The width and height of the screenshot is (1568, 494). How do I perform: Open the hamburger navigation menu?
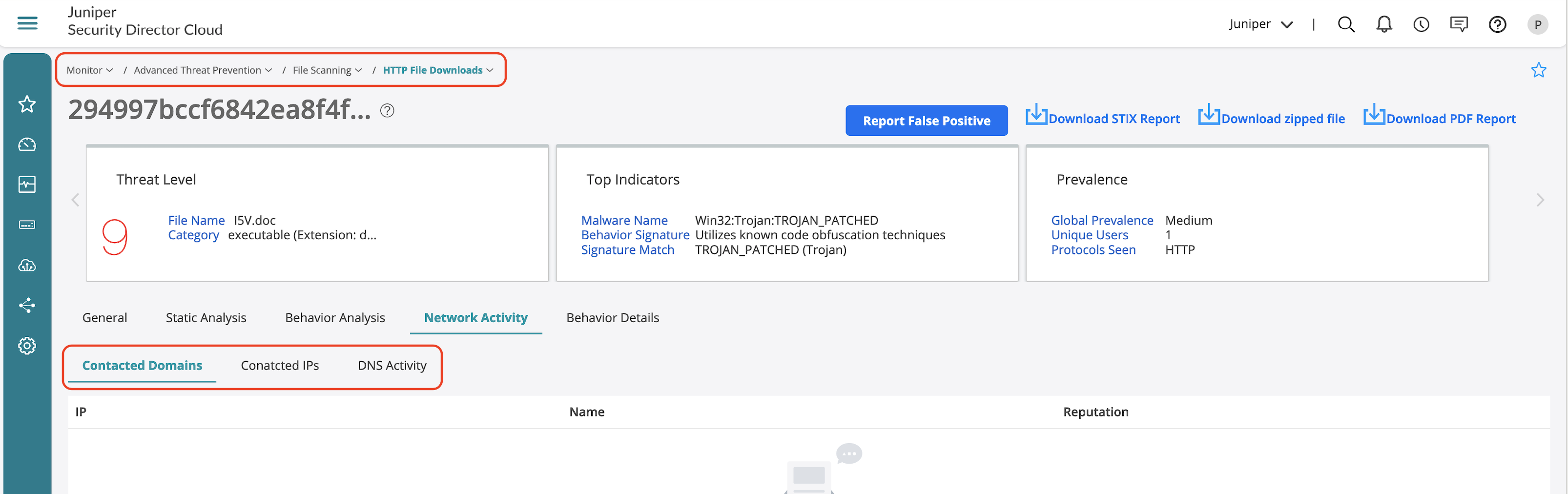27,24
